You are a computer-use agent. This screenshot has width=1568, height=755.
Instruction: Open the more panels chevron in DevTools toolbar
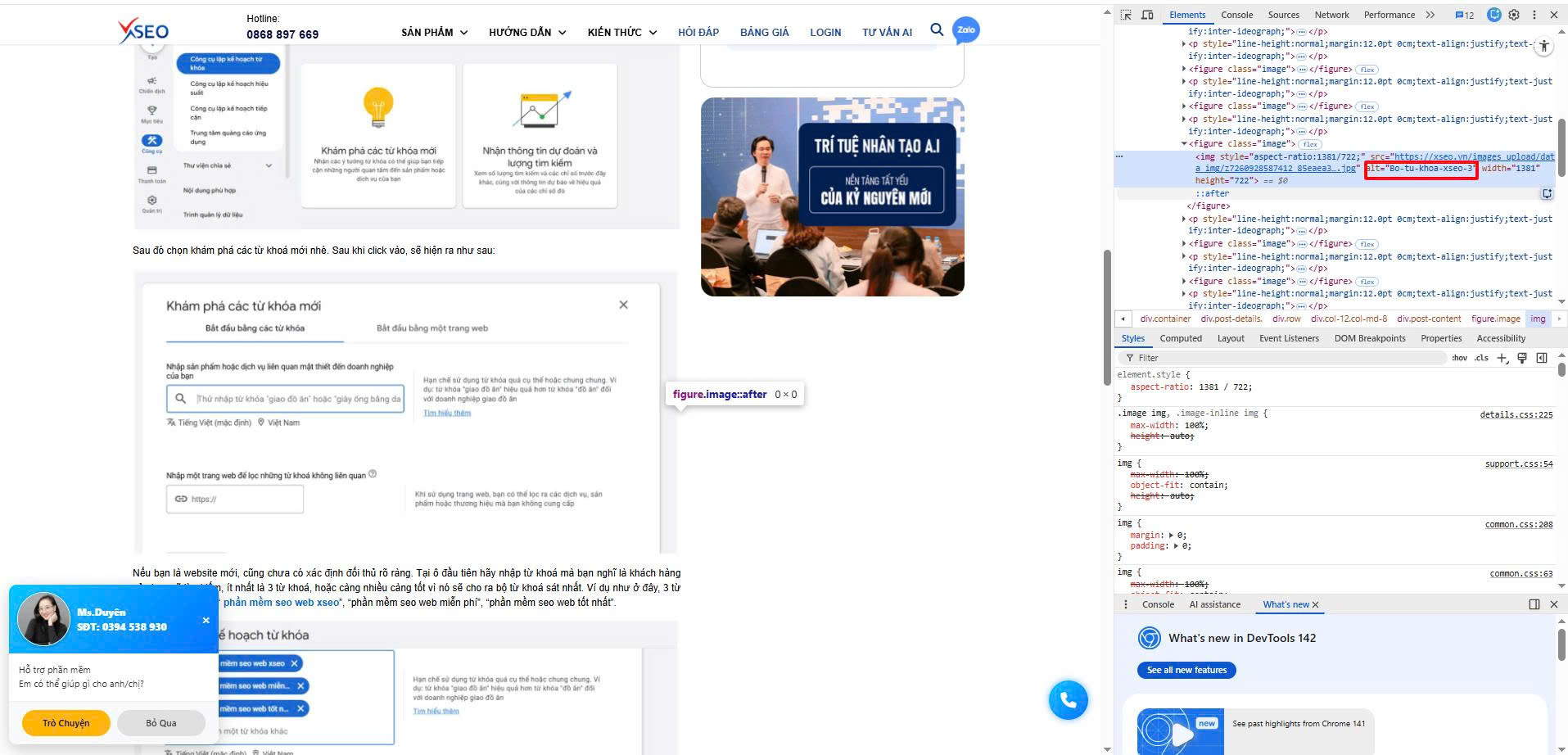pos(1430,15)
